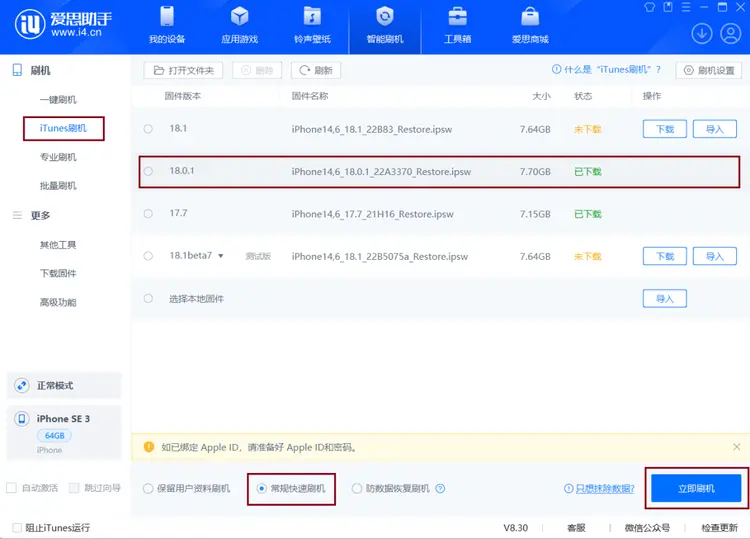The image size is (750, 539).
Task: Expand the 18.1beta7 version dropdown arrow
Action: tap(221, 256)
